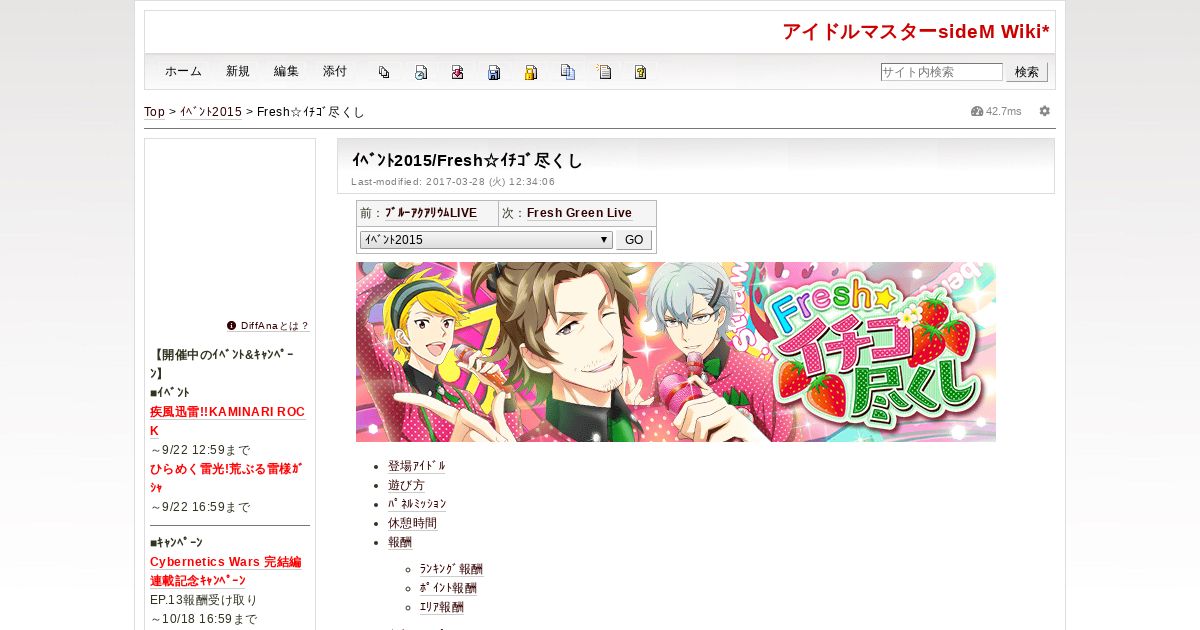Open the 添付 menu item
Viewport: 1200px width, 630px height.
tap(335, 72)
